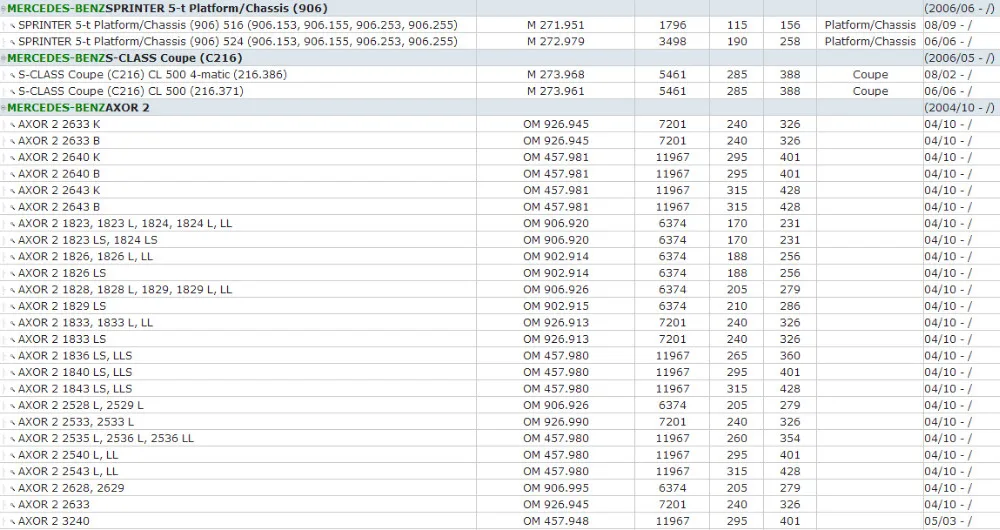Screen dimensions: 1000x530
Task: Select the AXOR 2 1833, 1833 L, LL row
Action: (x=85, y=323)
